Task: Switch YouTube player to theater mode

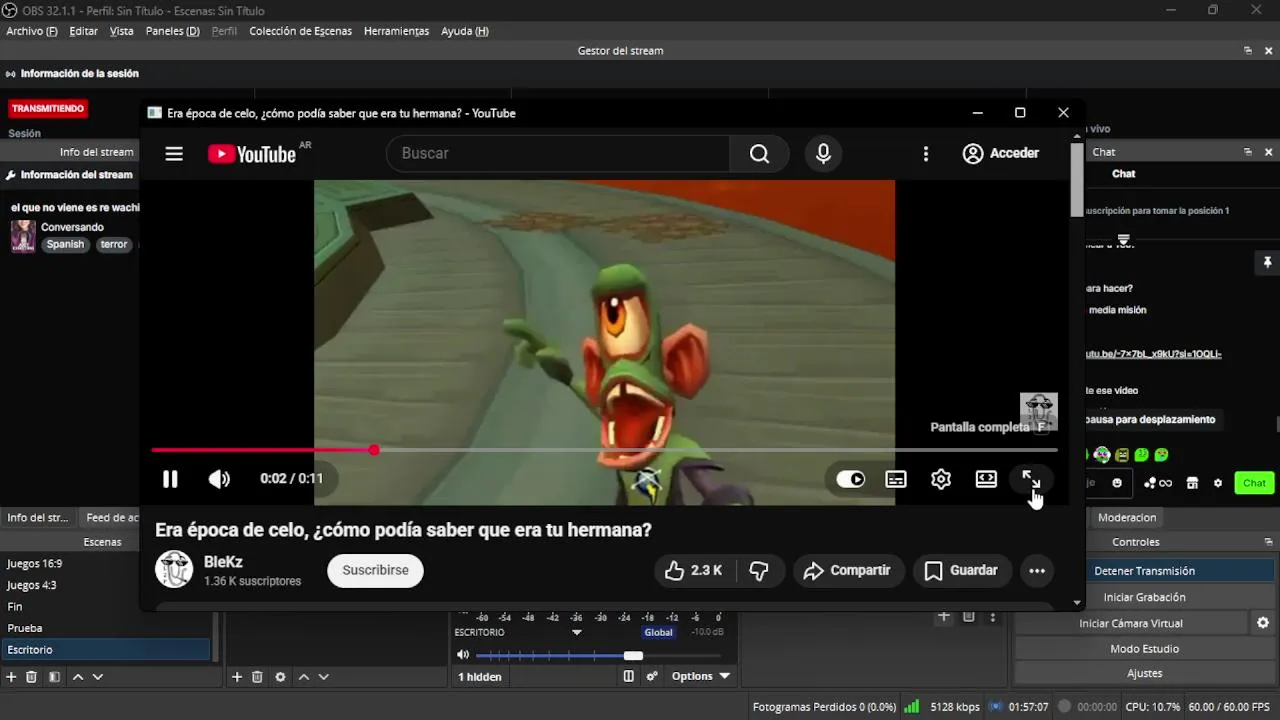Action: [986, 479]
